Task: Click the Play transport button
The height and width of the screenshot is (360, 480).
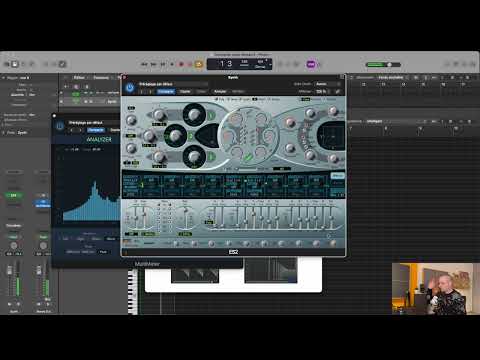Action: (x=172, y=64)
